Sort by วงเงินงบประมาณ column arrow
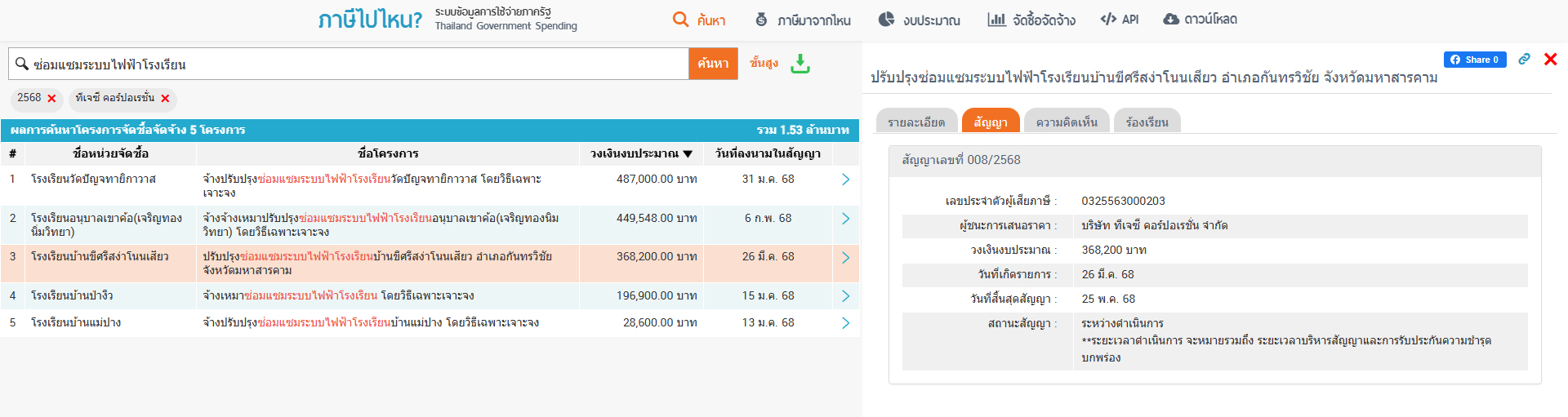Image resolution: width=1568 pixels, height=417 pixels. click(x=688, y=153)
